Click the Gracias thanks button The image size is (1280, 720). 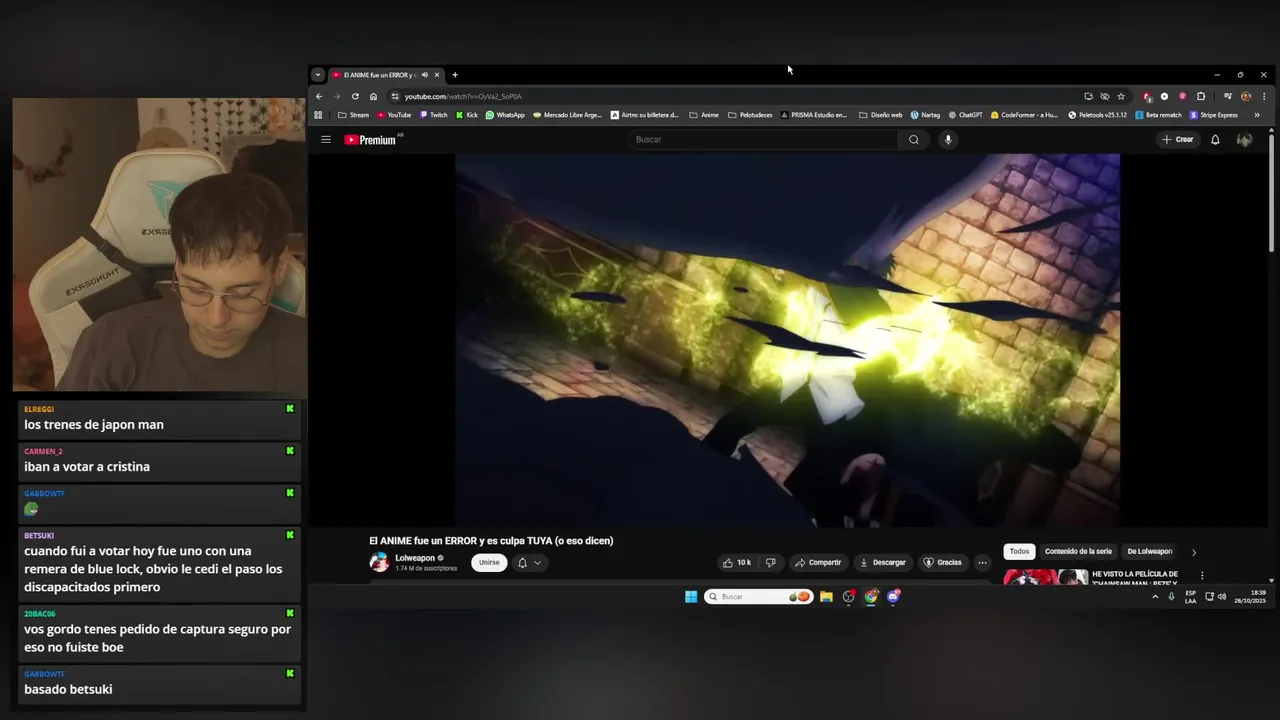[x=942, y=563]
